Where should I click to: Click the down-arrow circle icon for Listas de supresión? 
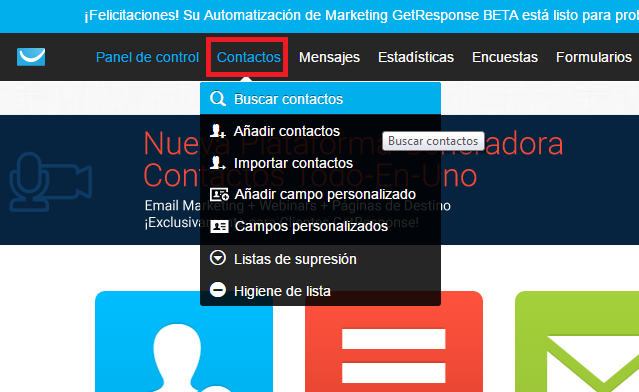coord(218,258)
